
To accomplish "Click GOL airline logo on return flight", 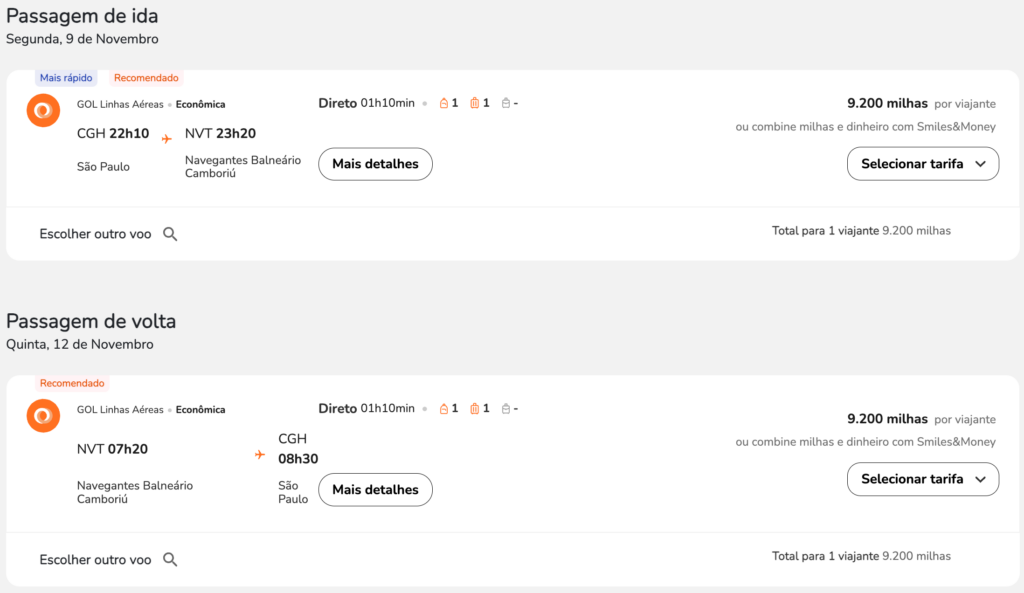I will click(43, 415).
